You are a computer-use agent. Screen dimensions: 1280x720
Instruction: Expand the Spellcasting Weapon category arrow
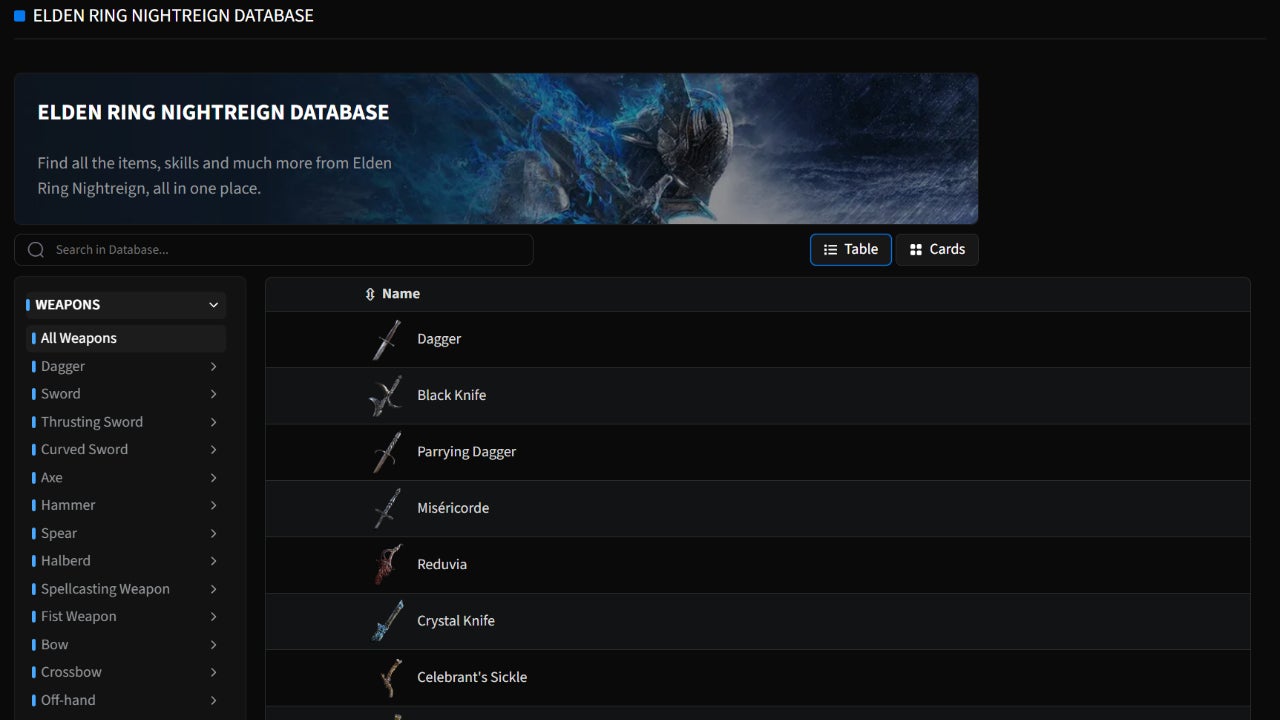pyautogui.click(x=213, y=589)
